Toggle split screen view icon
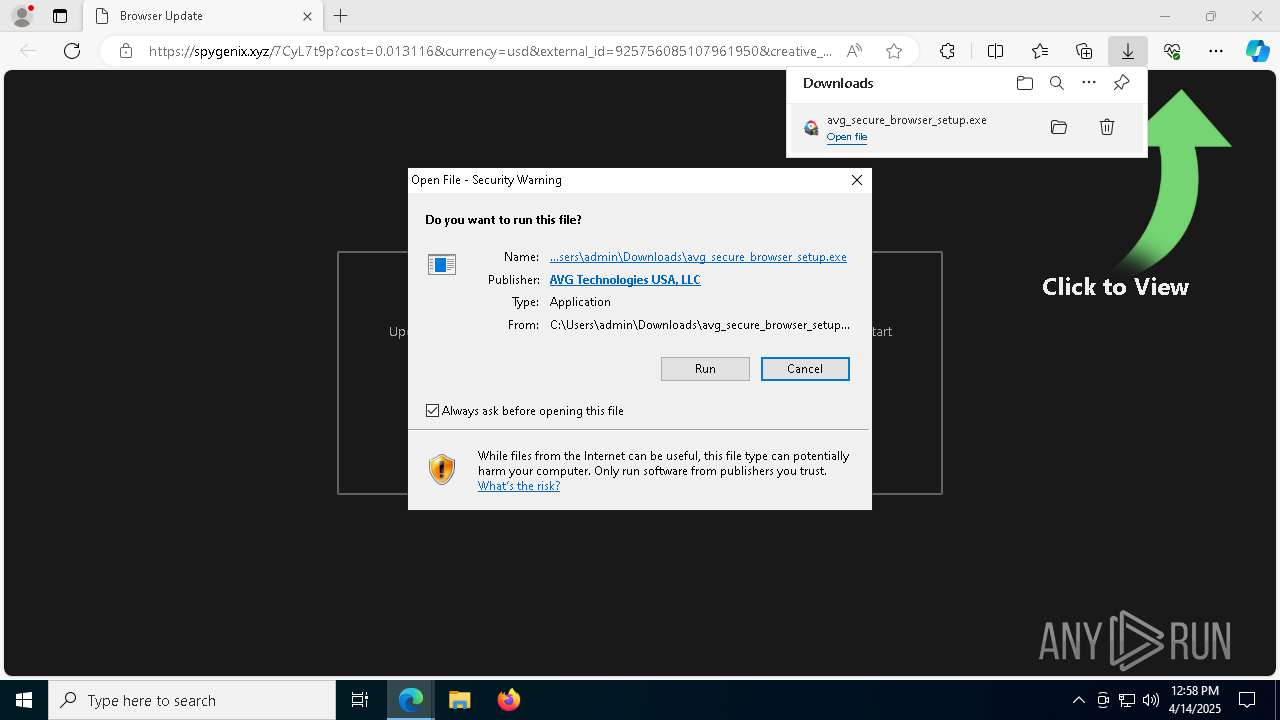This screenshot has width=1280, height=720. click(x=995, y=51)
